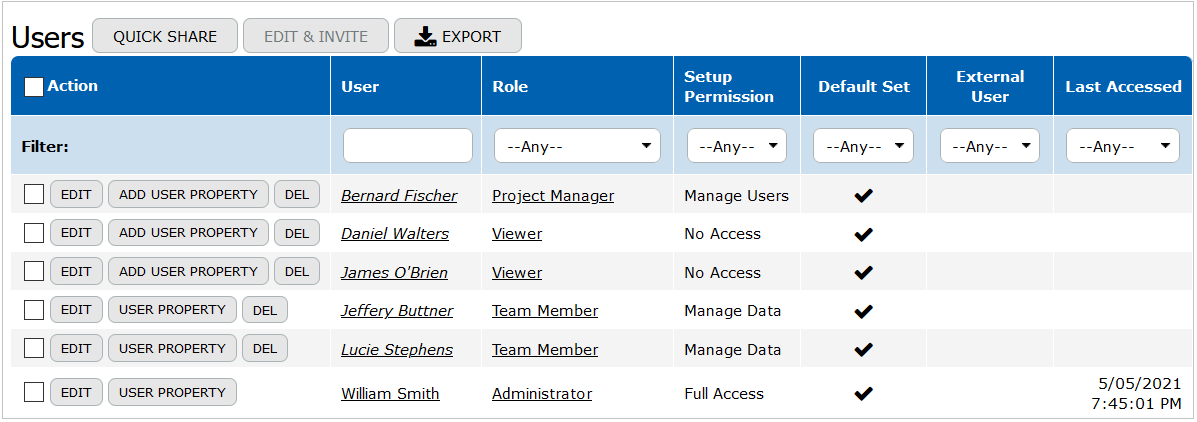Click Add User Property for Bernard Fischer

188,195
